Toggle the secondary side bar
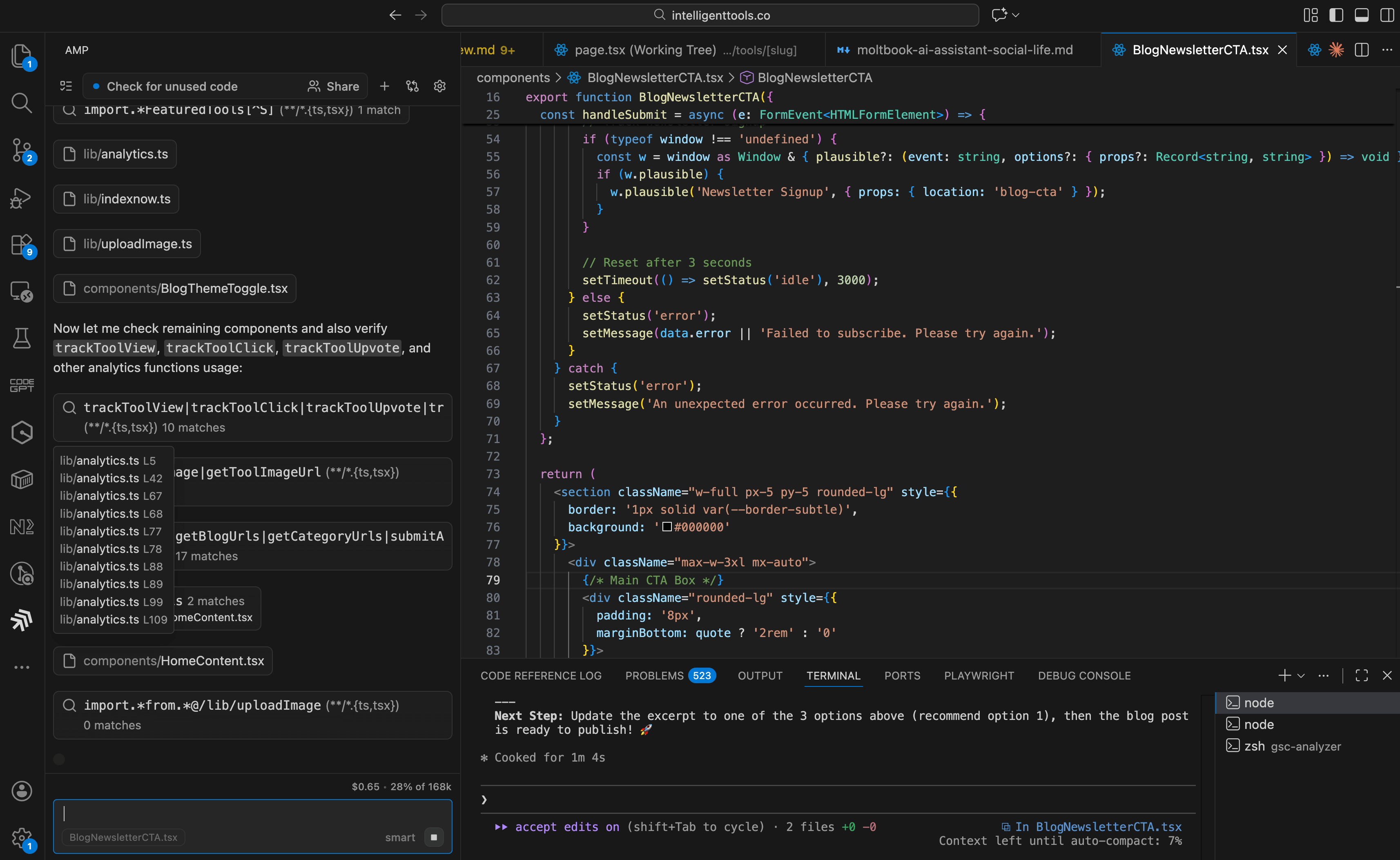Viewport: 1400px width, 860px height. [x=1387, y=15]
